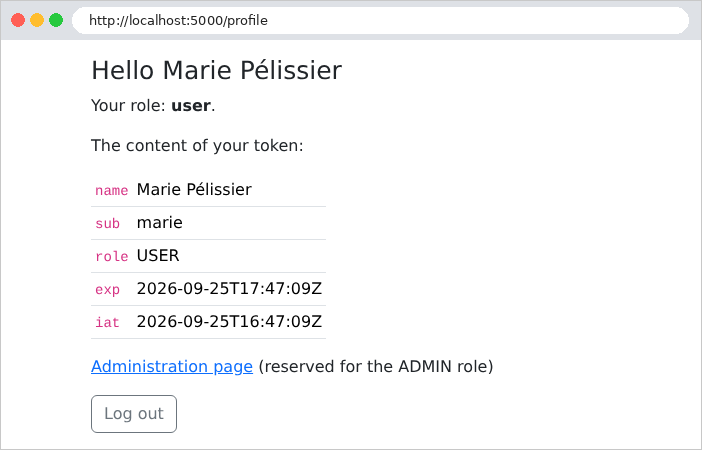
Task: Click the green maximize window dot
Action: point(56,20)
